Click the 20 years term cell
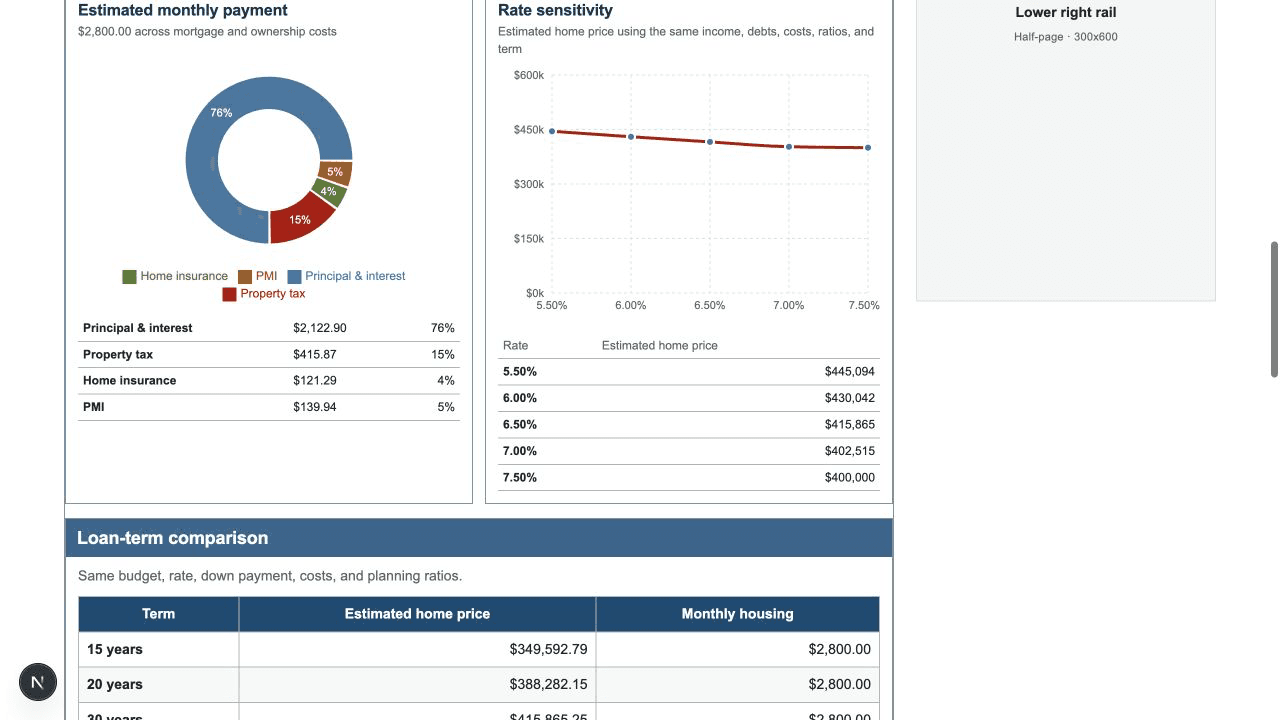The width and height of the screenshot is (1280, 720). (159, 685)
